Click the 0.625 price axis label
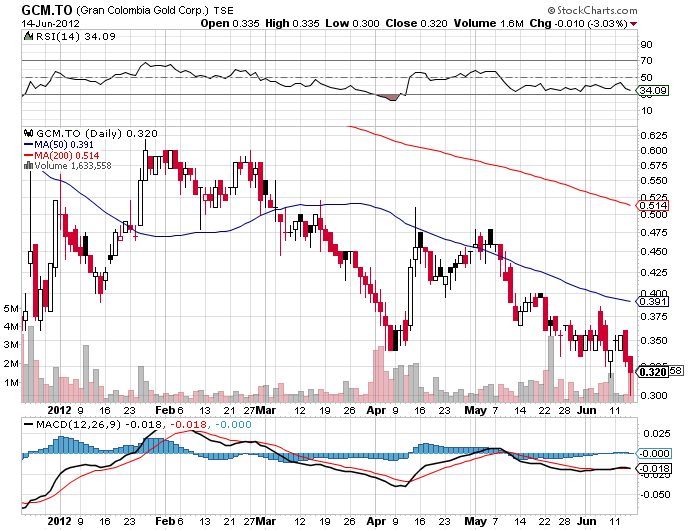The height and width of the screenshot is (531, 691). coord(654,135)
